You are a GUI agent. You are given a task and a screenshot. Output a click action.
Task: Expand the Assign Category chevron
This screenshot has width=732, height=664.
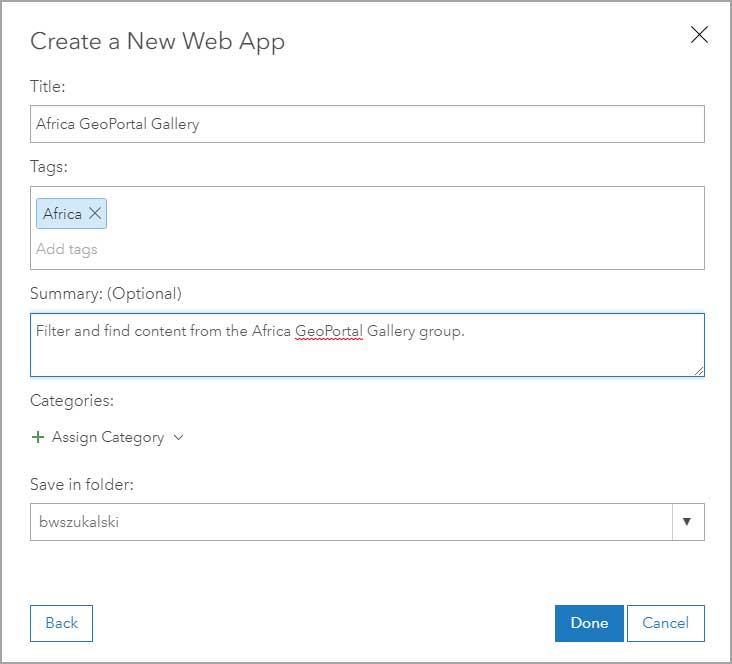179,437
